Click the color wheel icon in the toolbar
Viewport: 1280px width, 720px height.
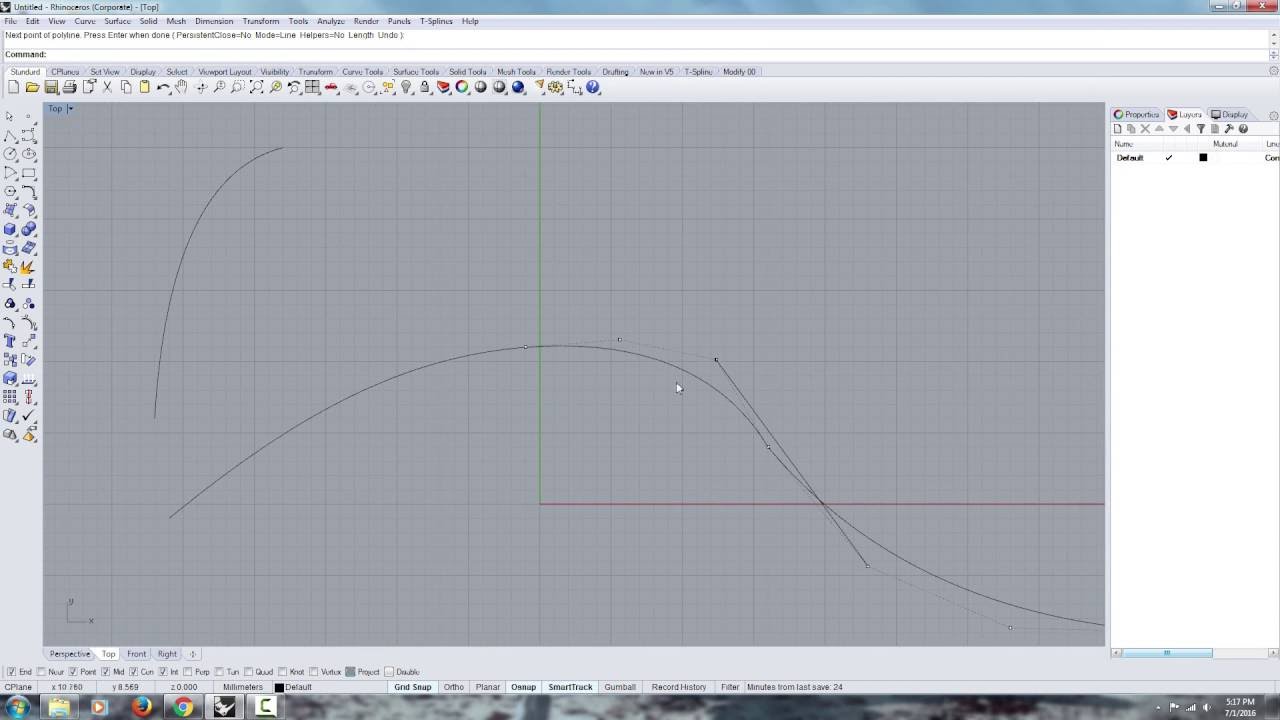tap(462, 88)
